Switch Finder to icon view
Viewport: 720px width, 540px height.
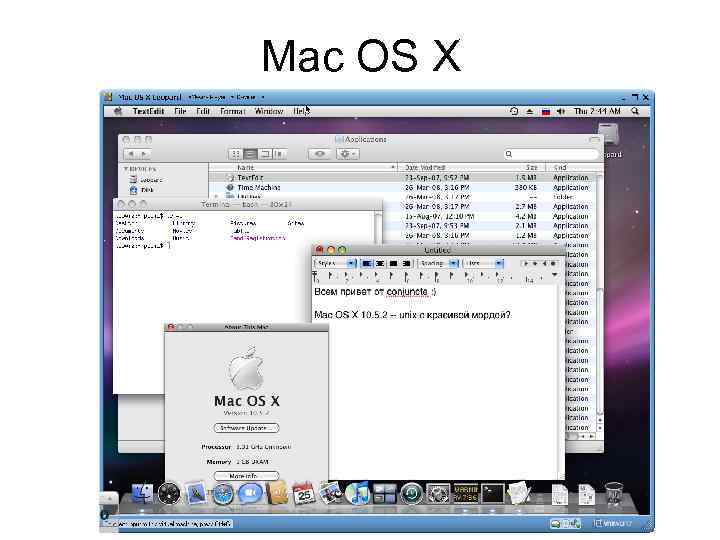click(x=235, y=154)
